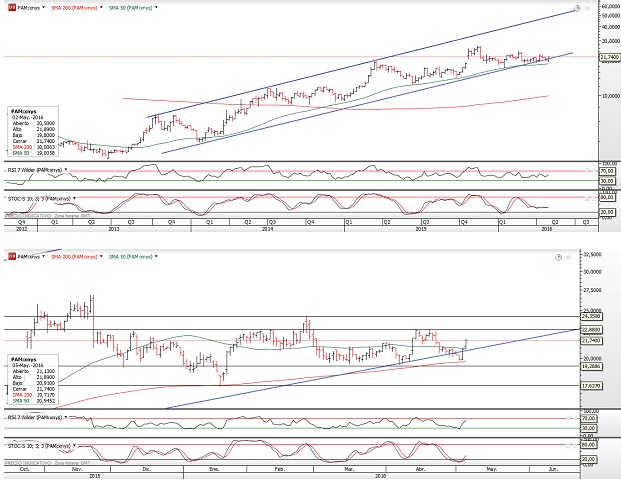Open the STOC-S 10; 3; 3 dropdown in the upper chart
Viewport: 621px width, 496px height.
pos(74,198)
